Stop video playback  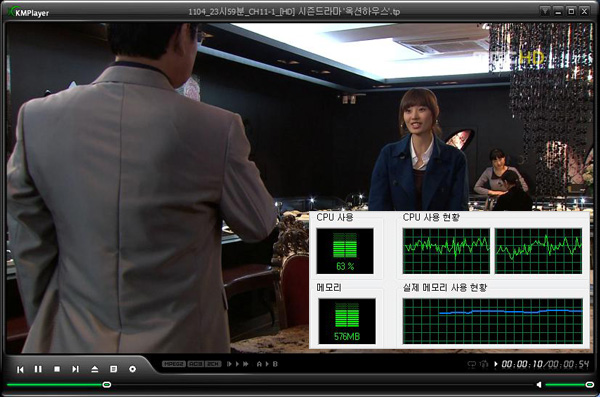(x=57, y=369)
